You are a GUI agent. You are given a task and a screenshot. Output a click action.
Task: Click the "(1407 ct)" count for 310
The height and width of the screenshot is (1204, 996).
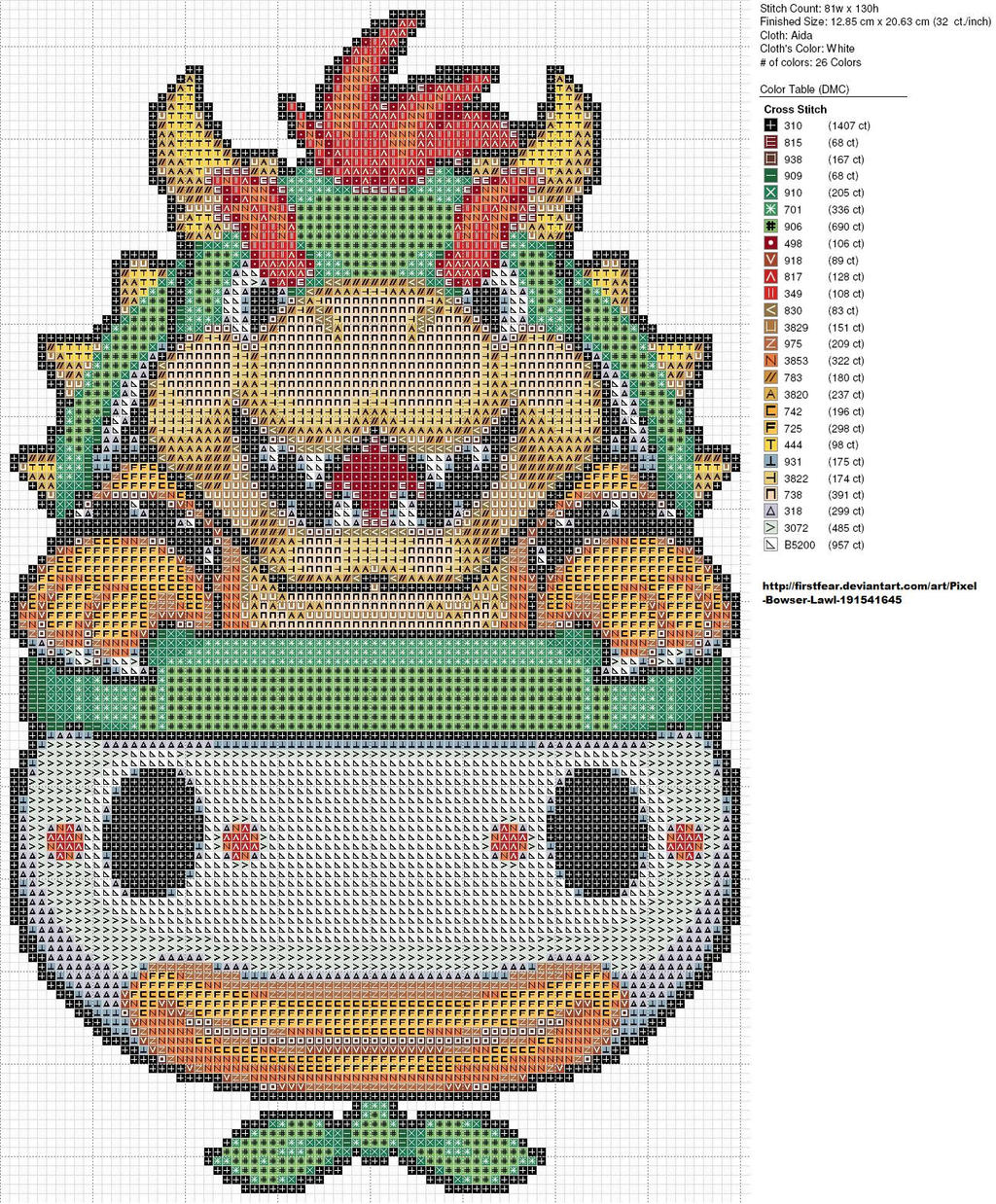tap(849, 125)
